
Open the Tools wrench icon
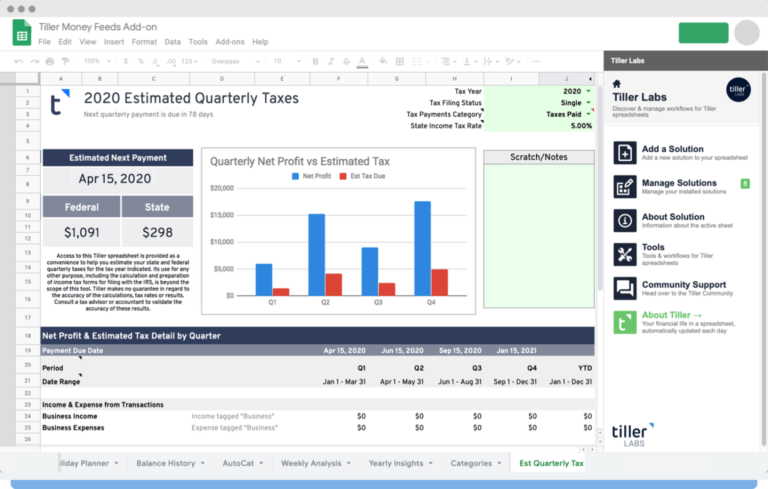(625, 254)
